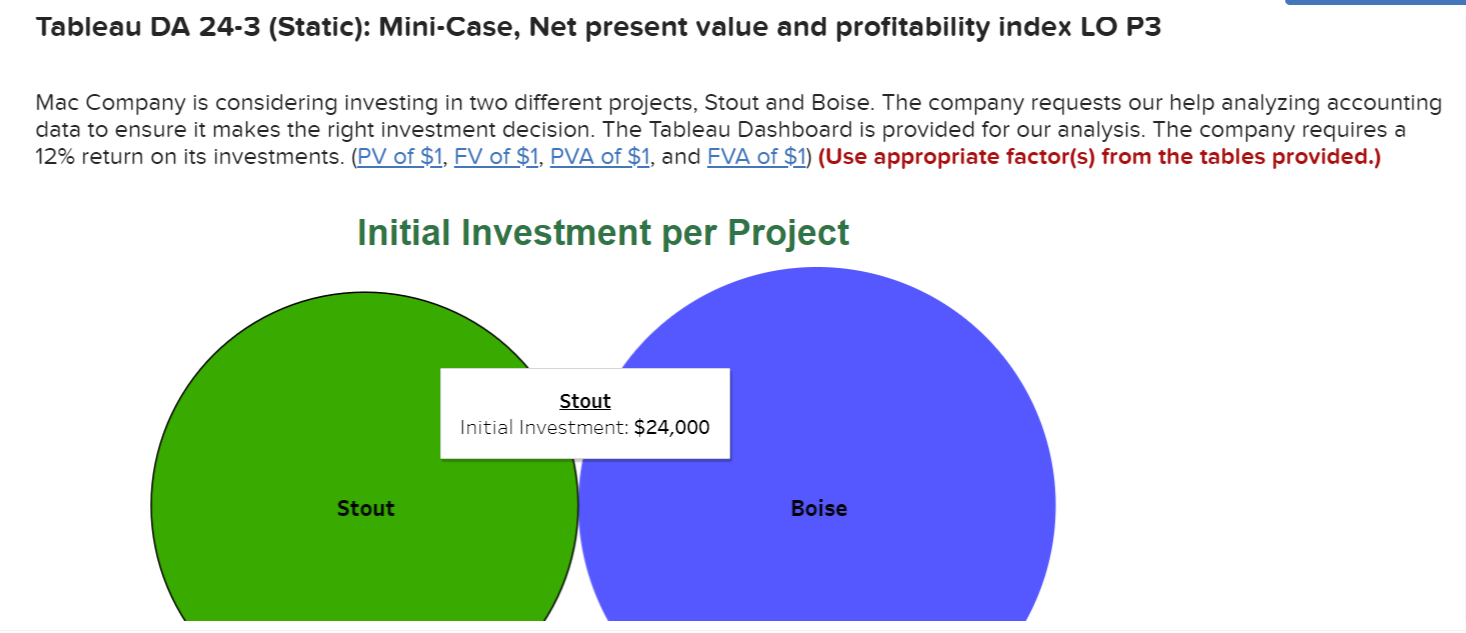Select the underlined Stout heading in the tooltip
The image size is (1466, 633).
pos(585,400)
